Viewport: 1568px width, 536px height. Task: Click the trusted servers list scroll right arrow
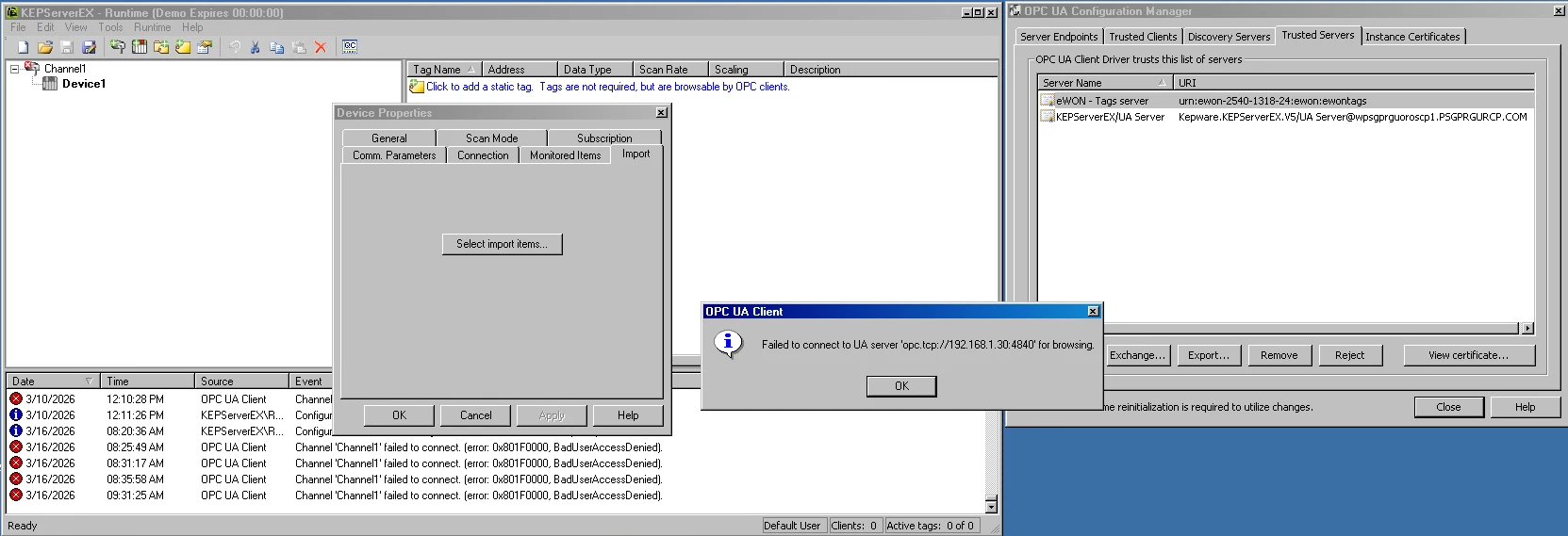1527,328
